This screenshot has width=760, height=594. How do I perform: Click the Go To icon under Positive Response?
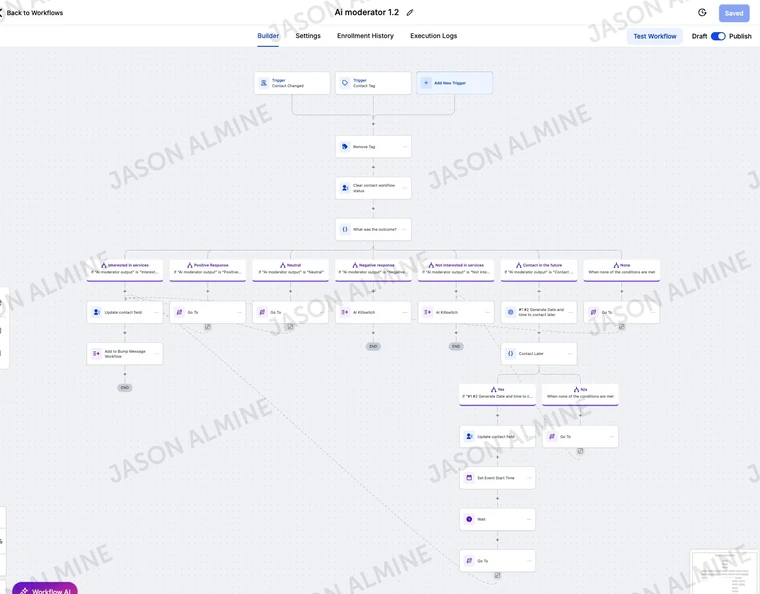point(179,312)
